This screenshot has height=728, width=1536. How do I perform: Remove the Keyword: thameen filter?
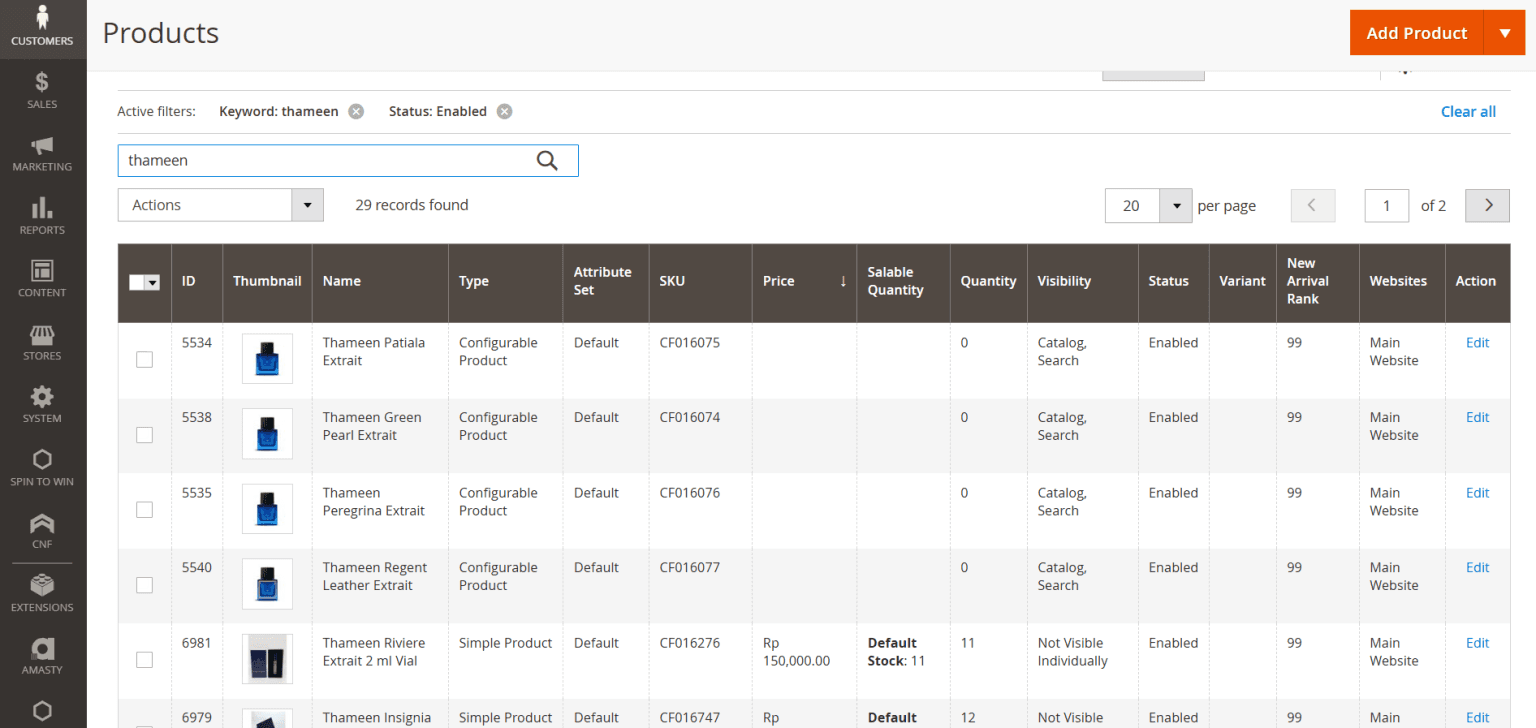356,111
